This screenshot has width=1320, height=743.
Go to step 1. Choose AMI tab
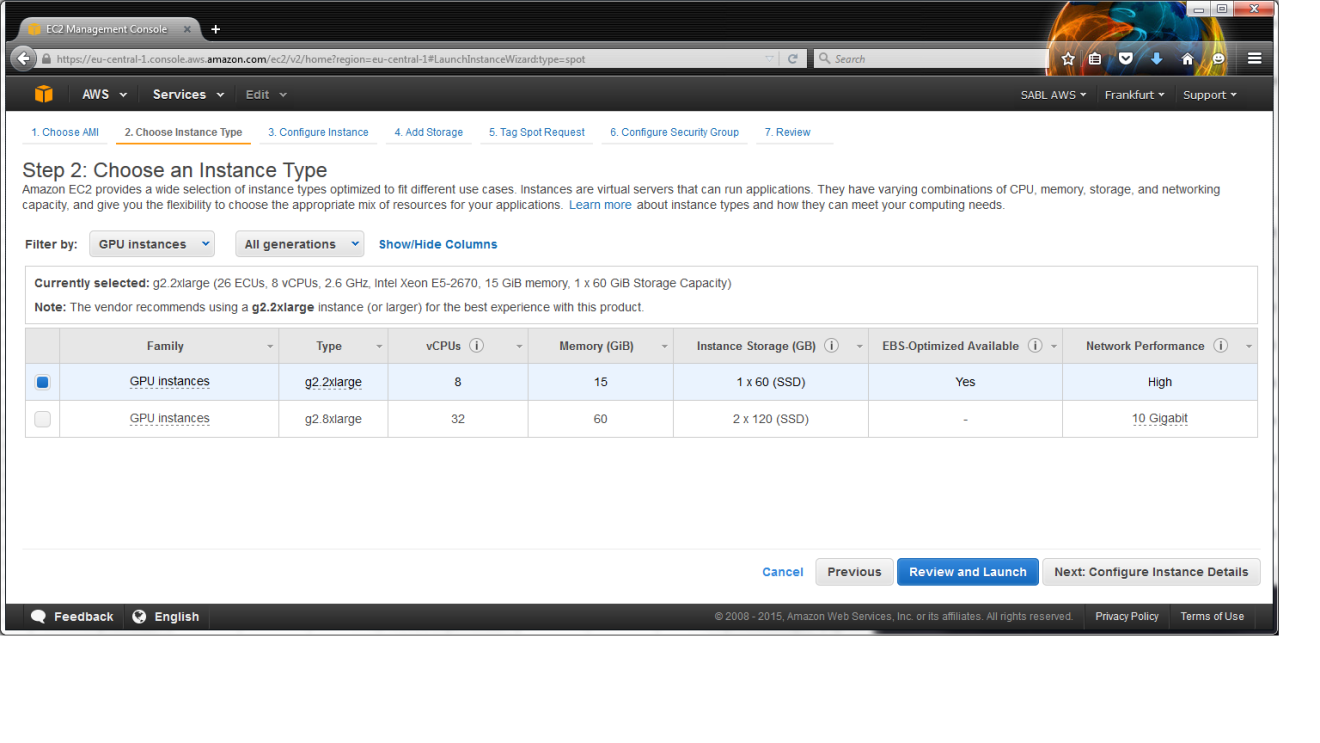pos(65,132)
